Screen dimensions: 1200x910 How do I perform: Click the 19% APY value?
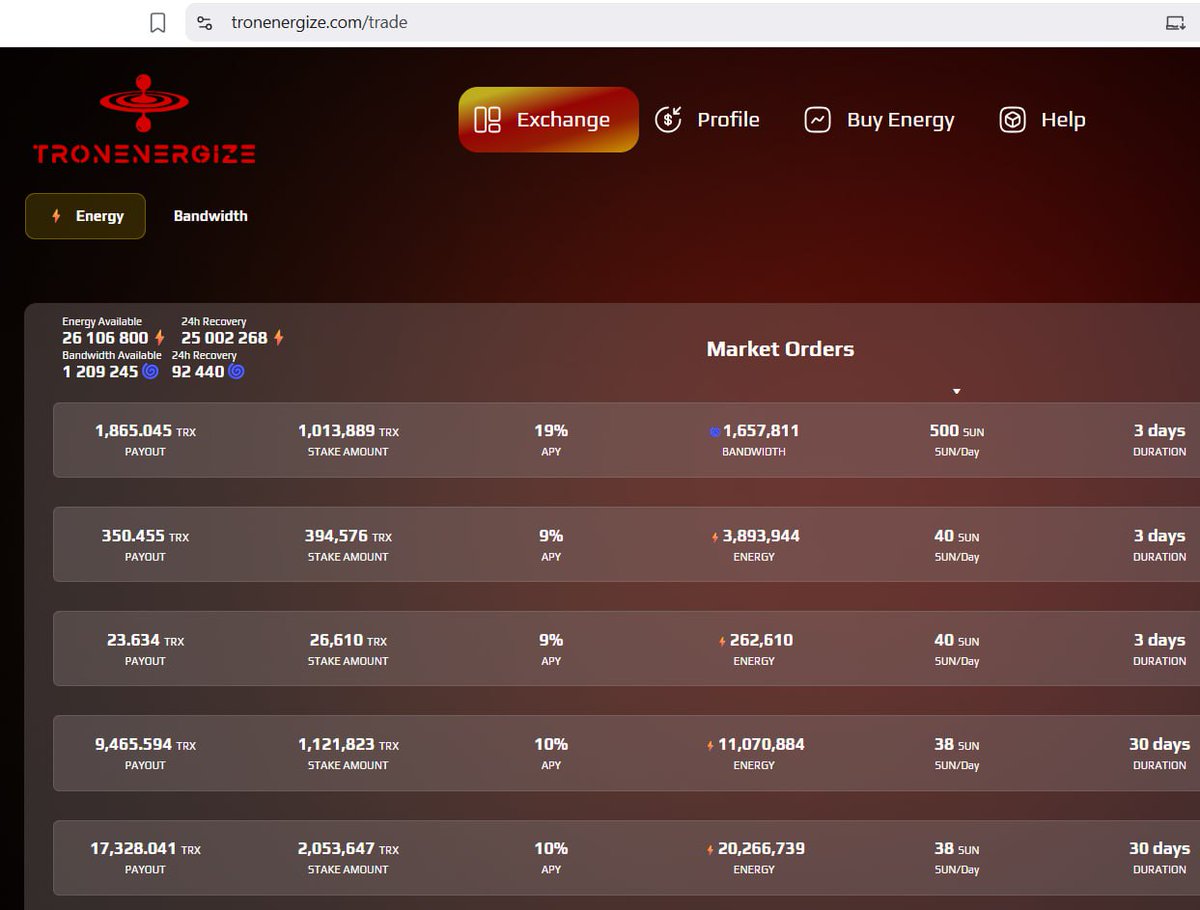point(551,431)
